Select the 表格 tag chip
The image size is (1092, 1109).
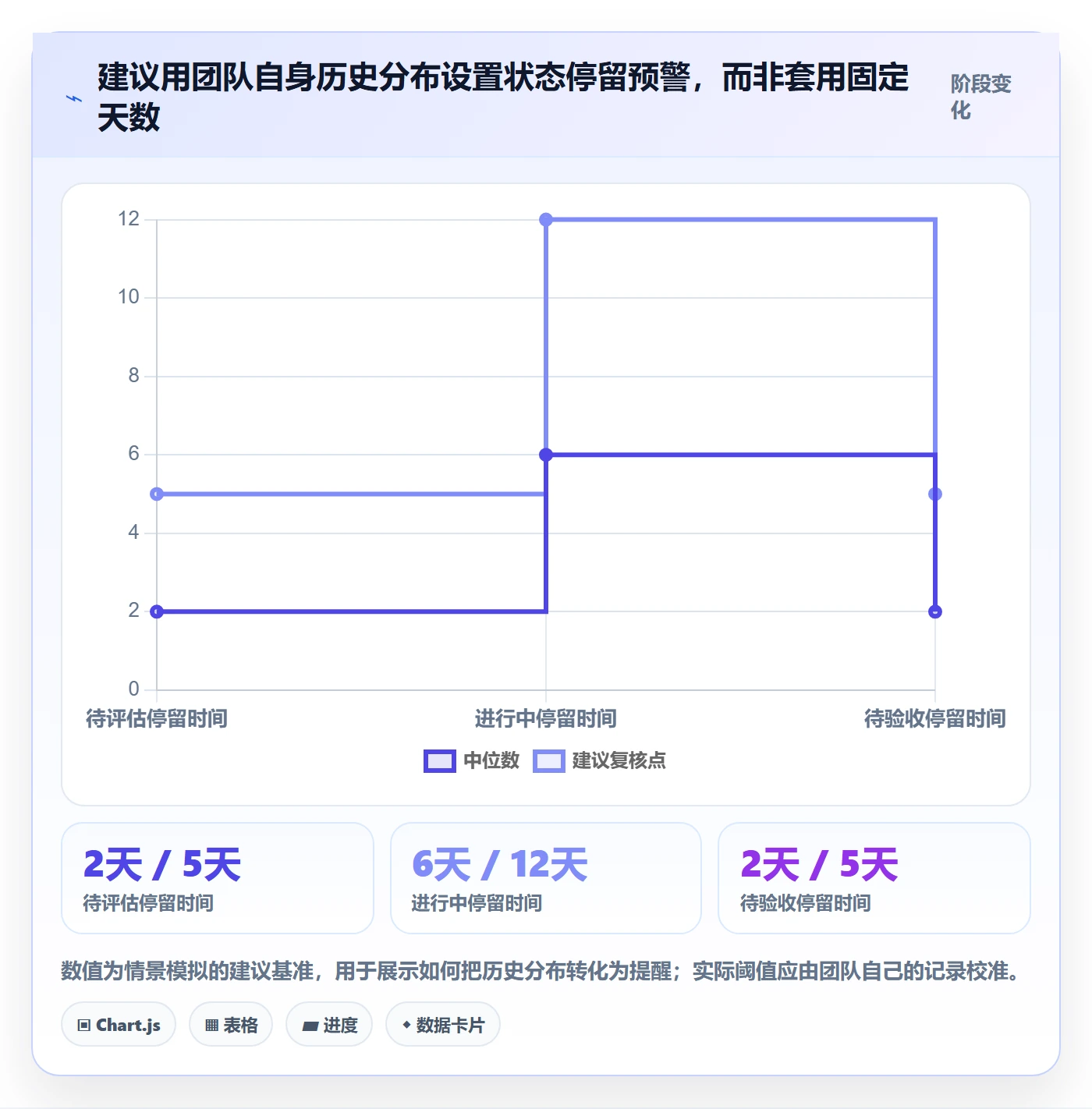[x=231, y=1025]
